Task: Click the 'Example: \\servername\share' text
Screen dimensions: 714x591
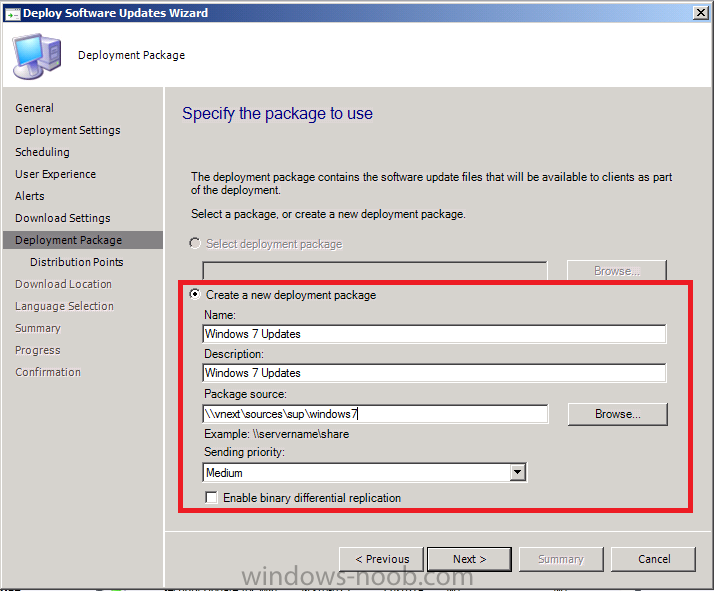Action: pos(276,434)
